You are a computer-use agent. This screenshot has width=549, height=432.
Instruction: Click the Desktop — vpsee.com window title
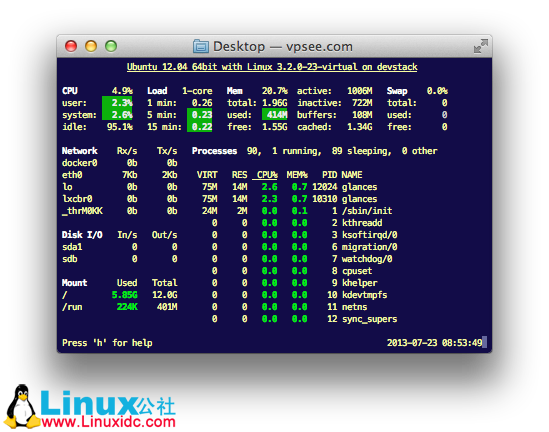283,46
